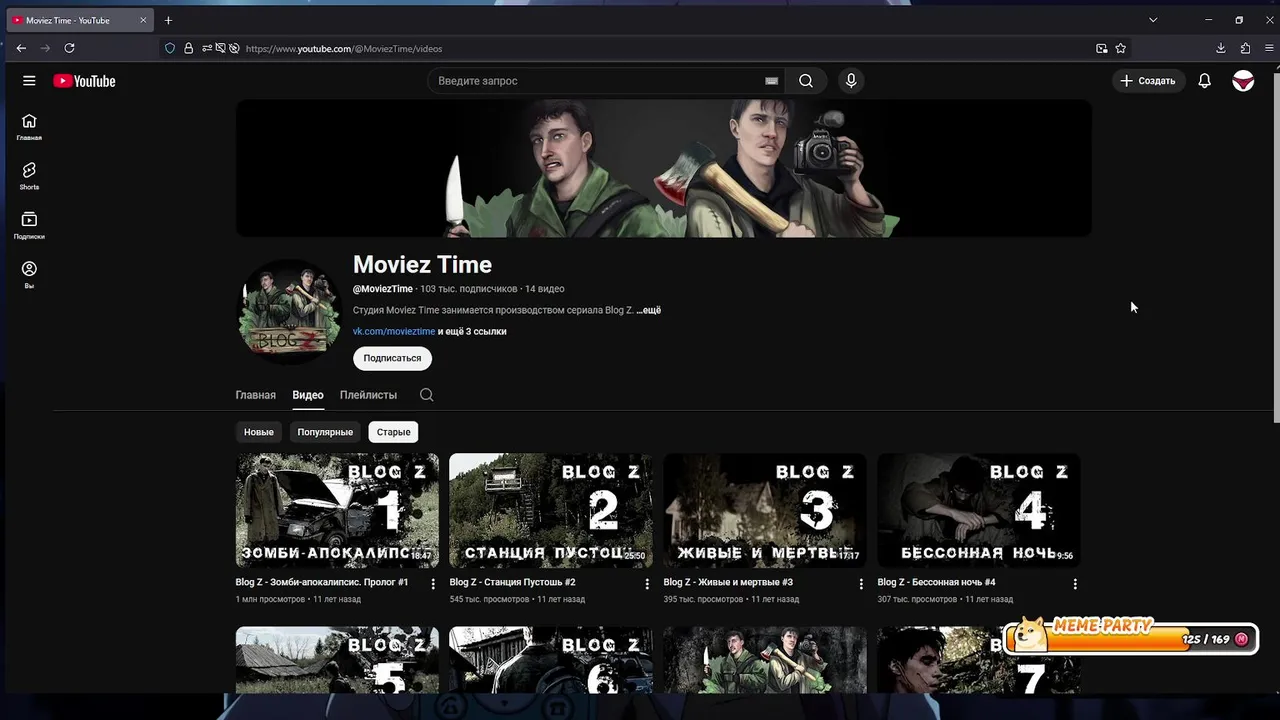This screenshot has width=1280, height=720.
Task: Click the Blog Z 1 video thumbnail
Action: tap(337, 510)
